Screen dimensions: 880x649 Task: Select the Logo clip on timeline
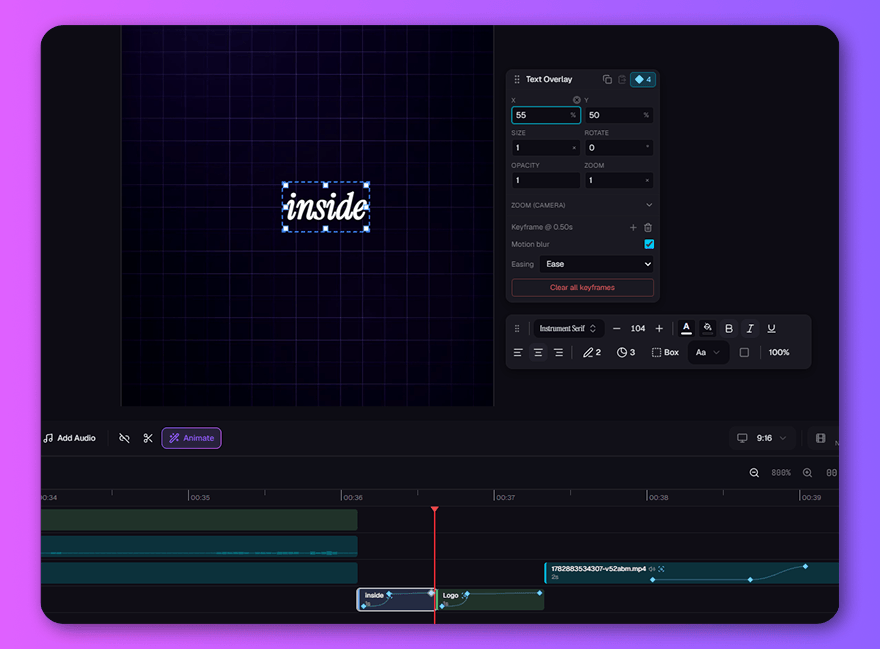(491, 600)
